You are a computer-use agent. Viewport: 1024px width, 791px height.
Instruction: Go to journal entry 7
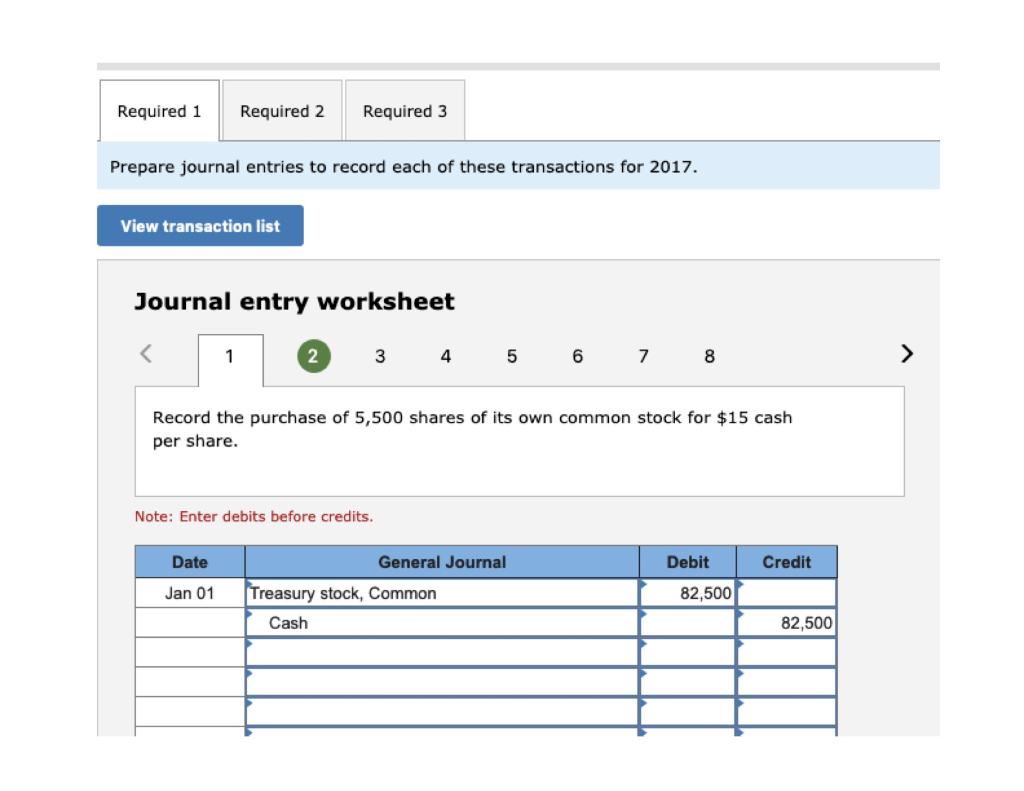click(x=643, y=356)
